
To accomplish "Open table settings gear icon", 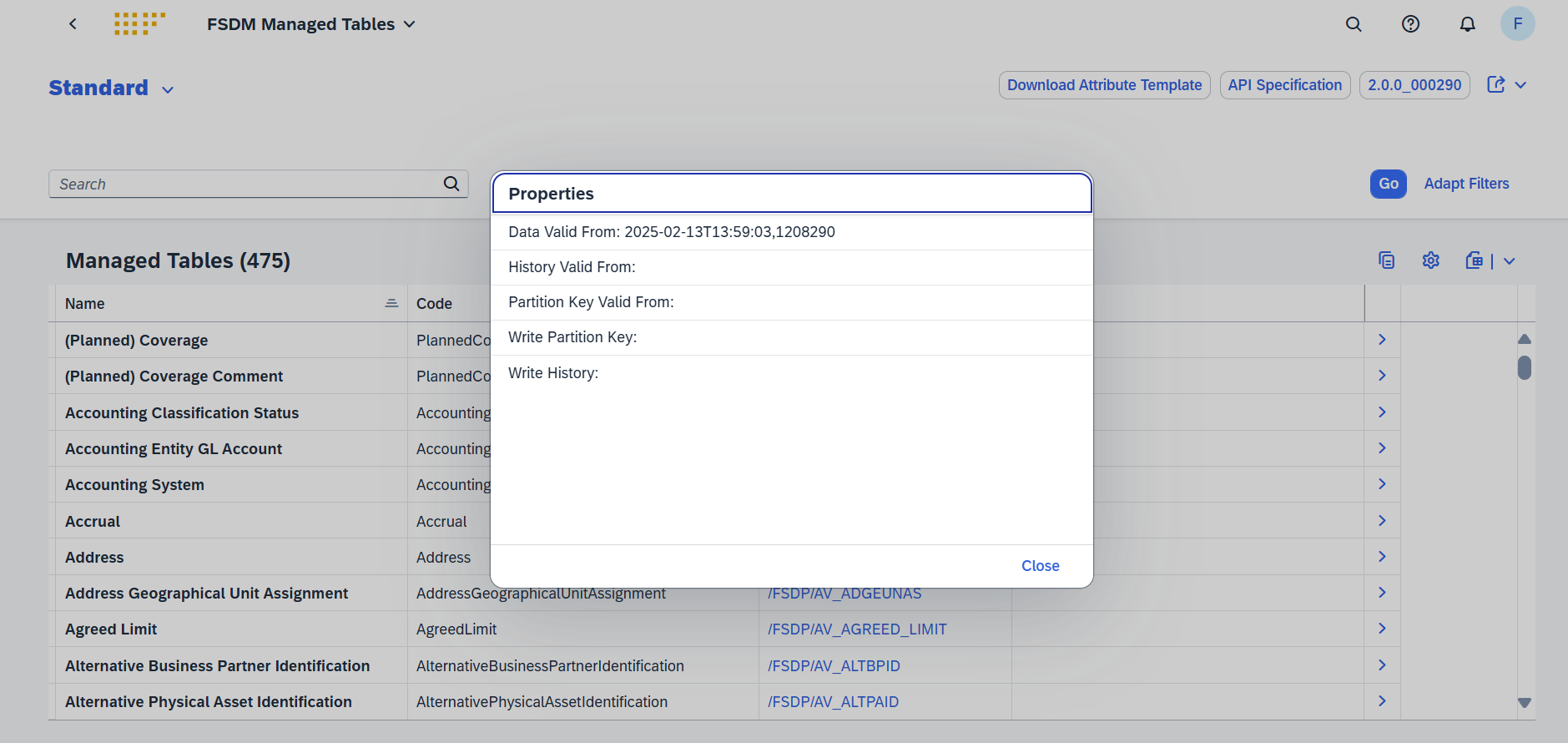I will pos(1430,260).
